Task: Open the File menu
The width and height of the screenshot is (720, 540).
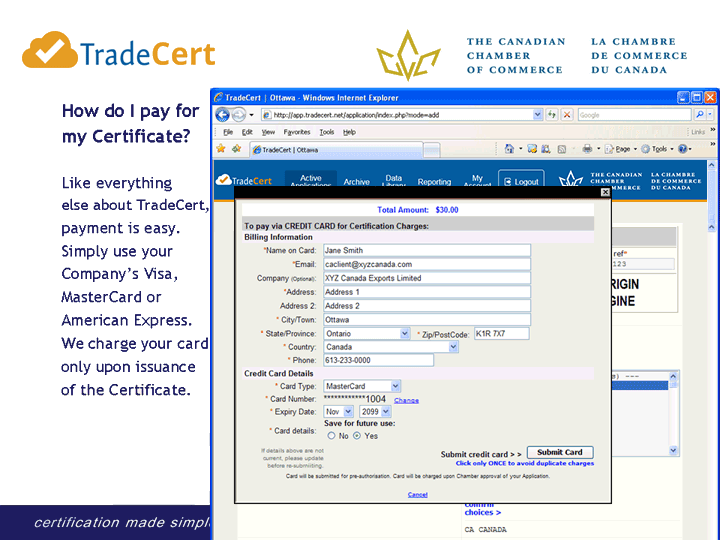Action: 228,132
